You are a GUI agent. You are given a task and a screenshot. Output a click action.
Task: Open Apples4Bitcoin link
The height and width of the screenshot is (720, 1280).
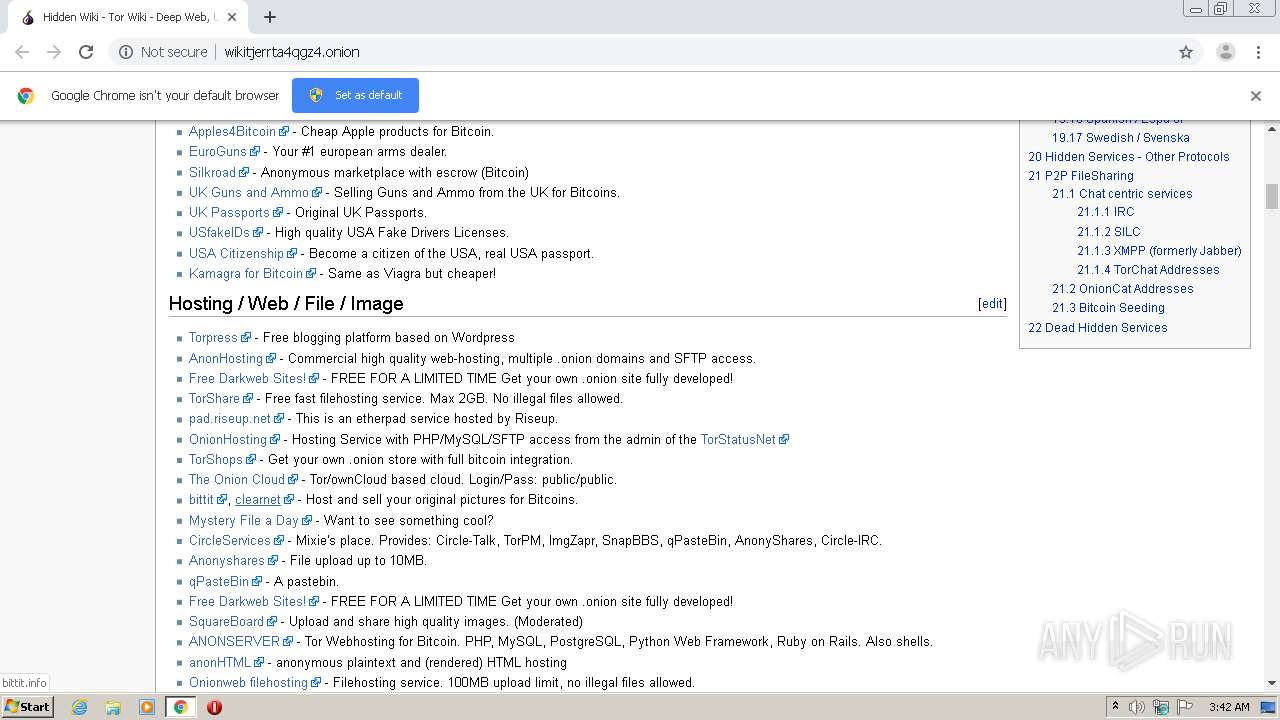(x=232, y=131)
